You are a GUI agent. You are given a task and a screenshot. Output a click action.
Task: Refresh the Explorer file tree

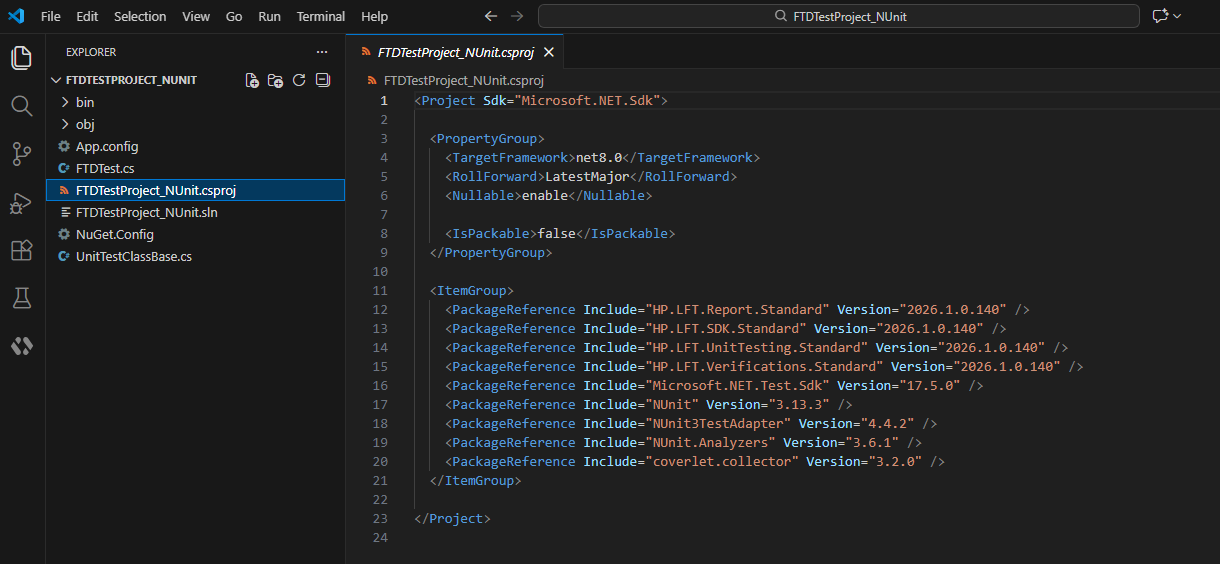pos(298,80)
